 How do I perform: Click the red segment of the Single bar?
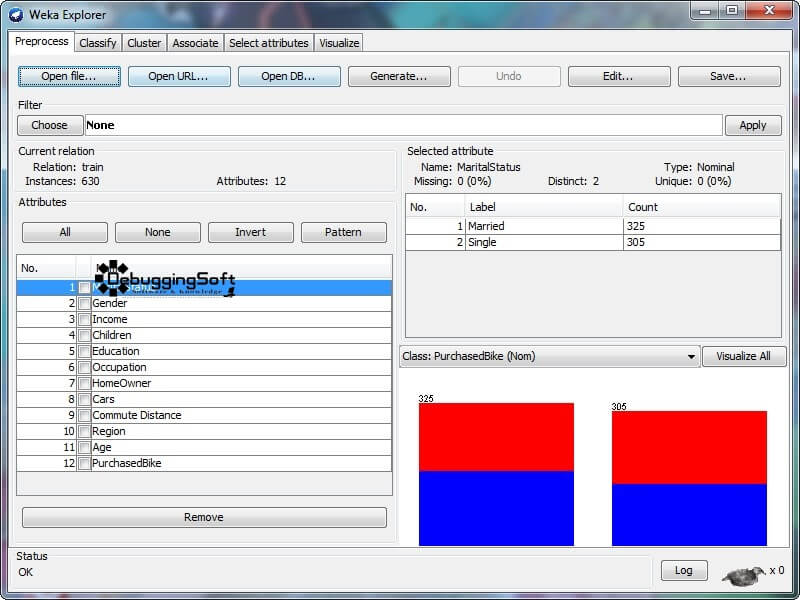pyautogui.click(x=689, y=447)
